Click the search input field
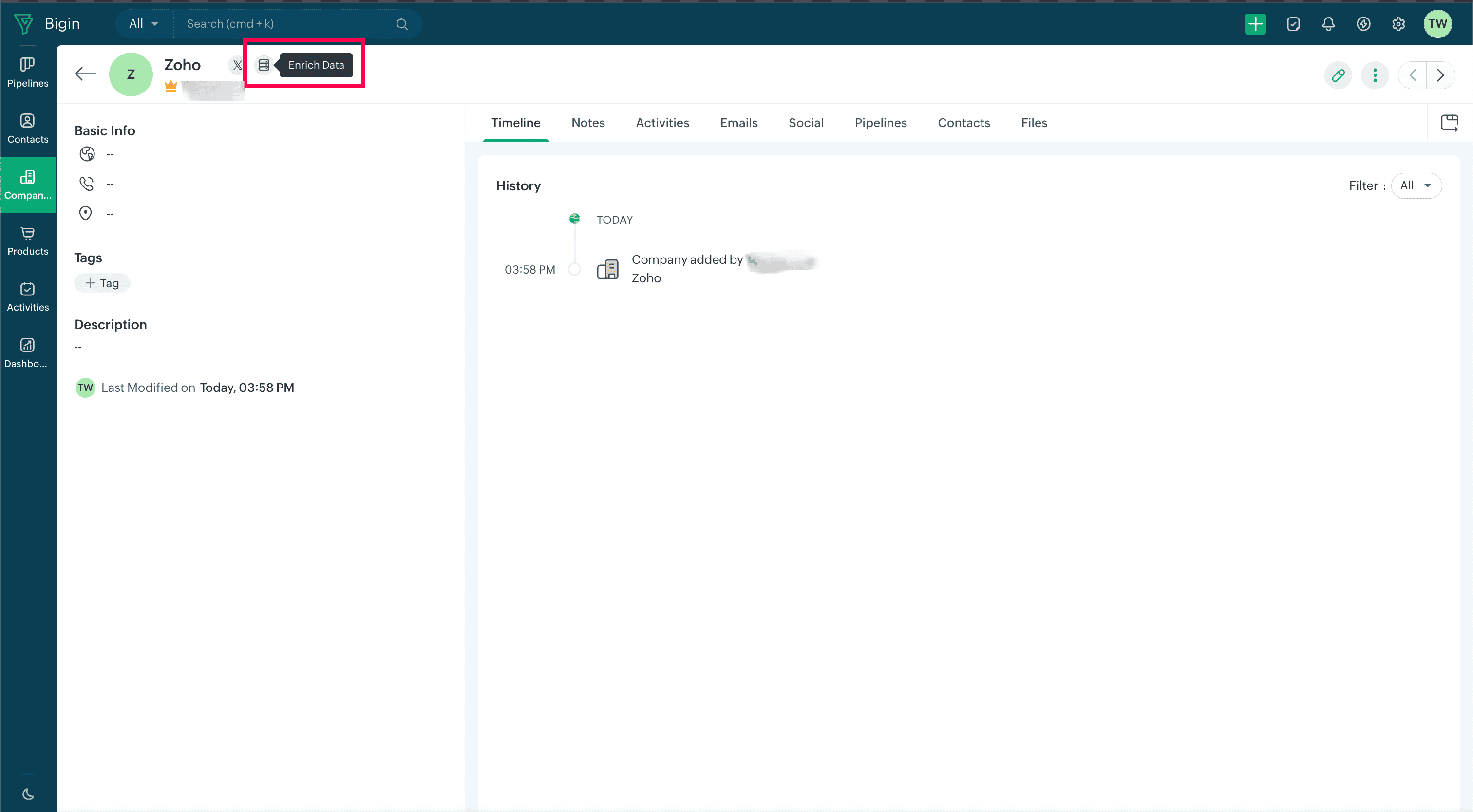This screenshot has height=812, width=1473. click(x=286, y=24)
